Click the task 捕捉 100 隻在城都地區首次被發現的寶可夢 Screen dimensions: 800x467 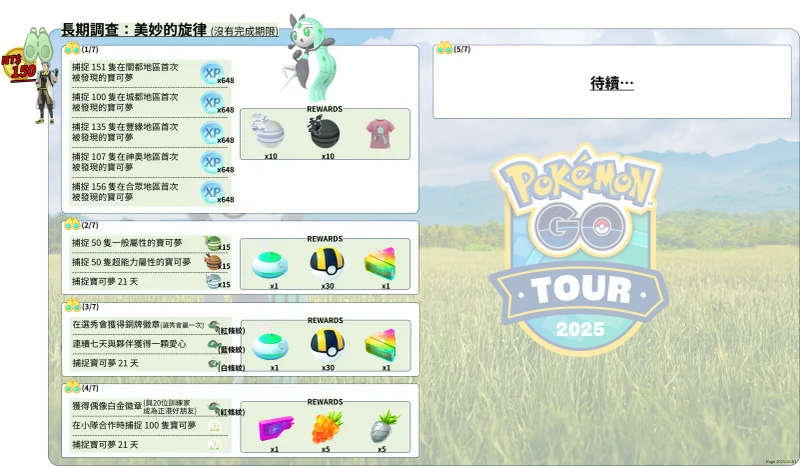tap(125, 102)
